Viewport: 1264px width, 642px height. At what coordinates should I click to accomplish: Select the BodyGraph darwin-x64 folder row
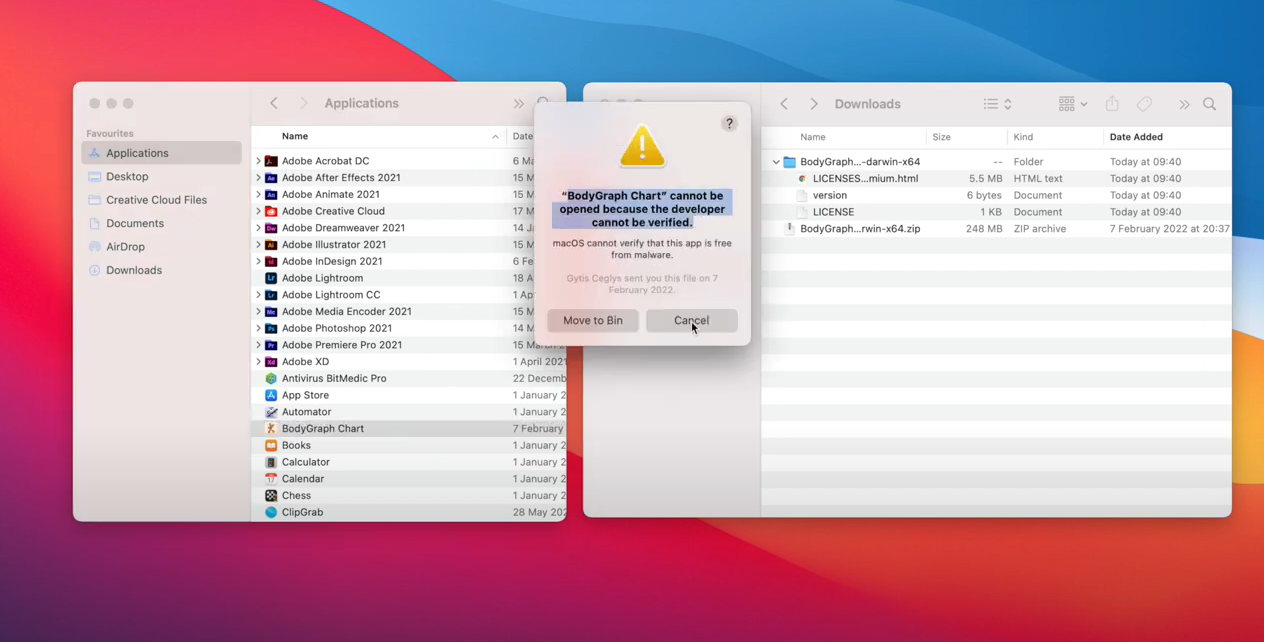996,162
